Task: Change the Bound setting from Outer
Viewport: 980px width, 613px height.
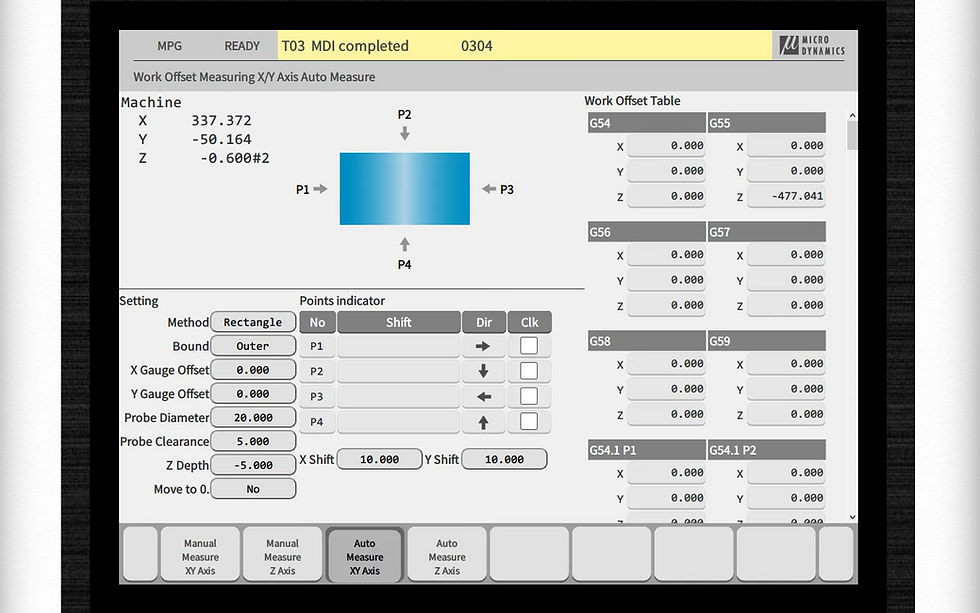Action: (252, 345)
